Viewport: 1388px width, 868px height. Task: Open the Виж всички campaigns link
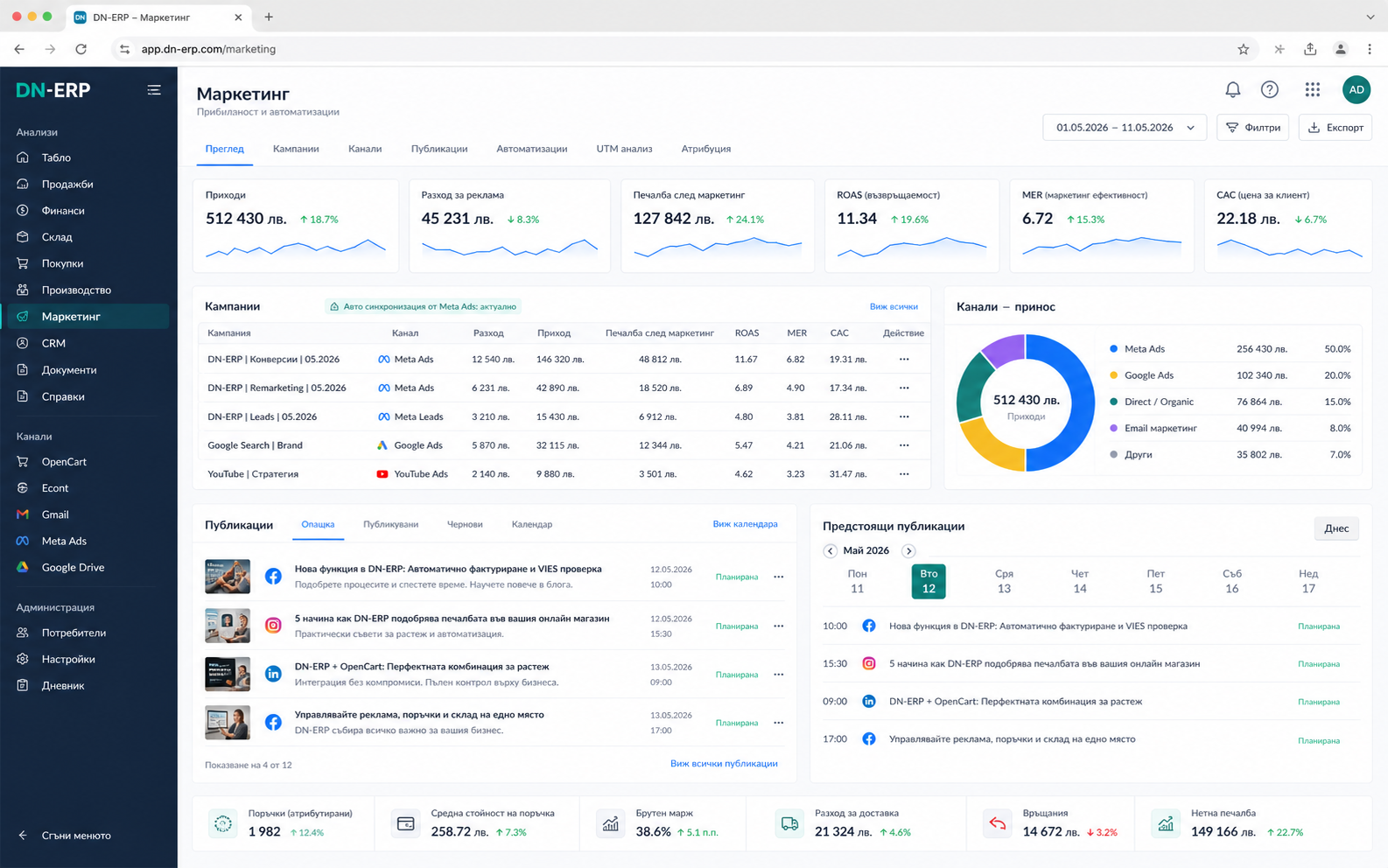(x=894, y=306)
